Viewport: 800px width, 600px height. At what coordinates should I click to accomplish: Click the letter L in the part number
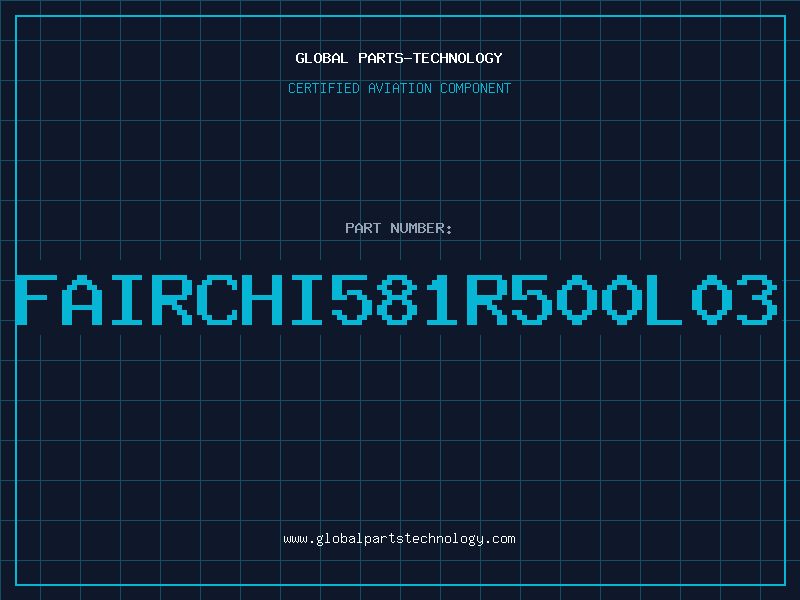663,300
